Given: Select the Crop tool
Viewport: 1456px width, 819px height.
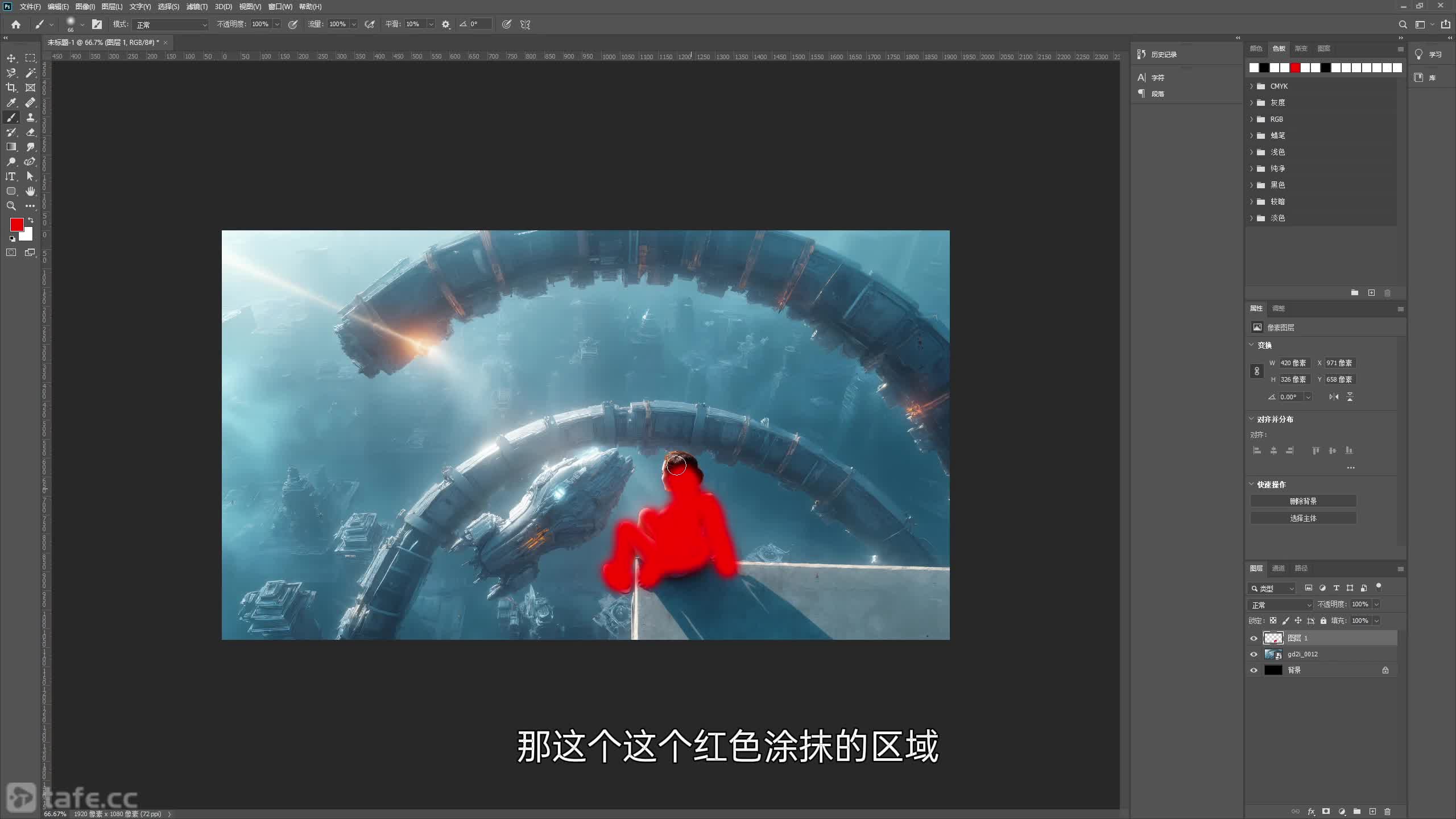Looking at the screenshot, I should pyautogui.click(x=11, y=88).
